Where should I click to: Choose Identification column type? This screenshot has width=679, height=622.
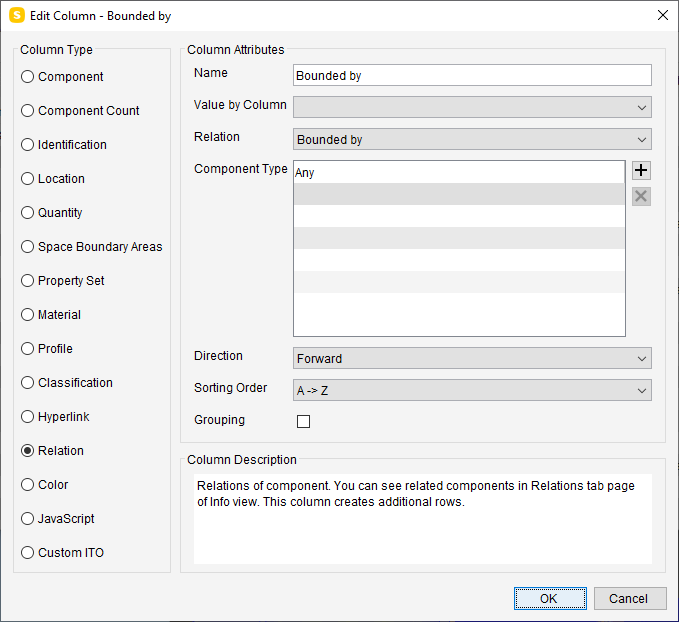(27, 145)
